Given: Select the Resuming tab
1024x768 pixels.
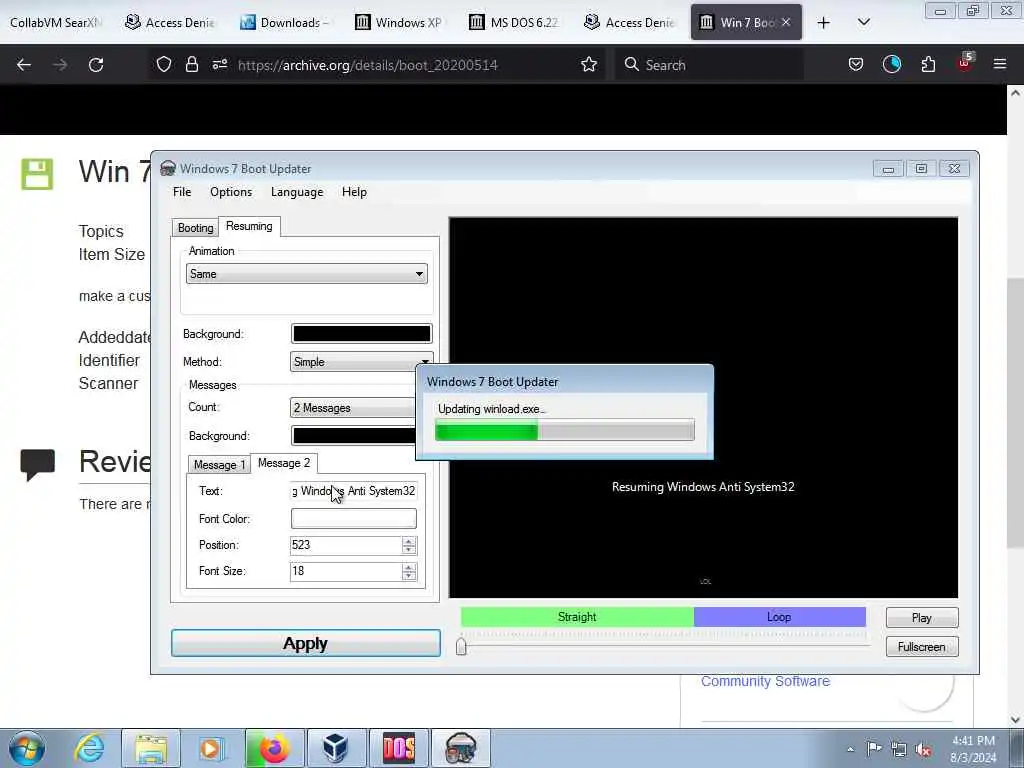Looking at the screenshot, I should (x=249, y=226).
